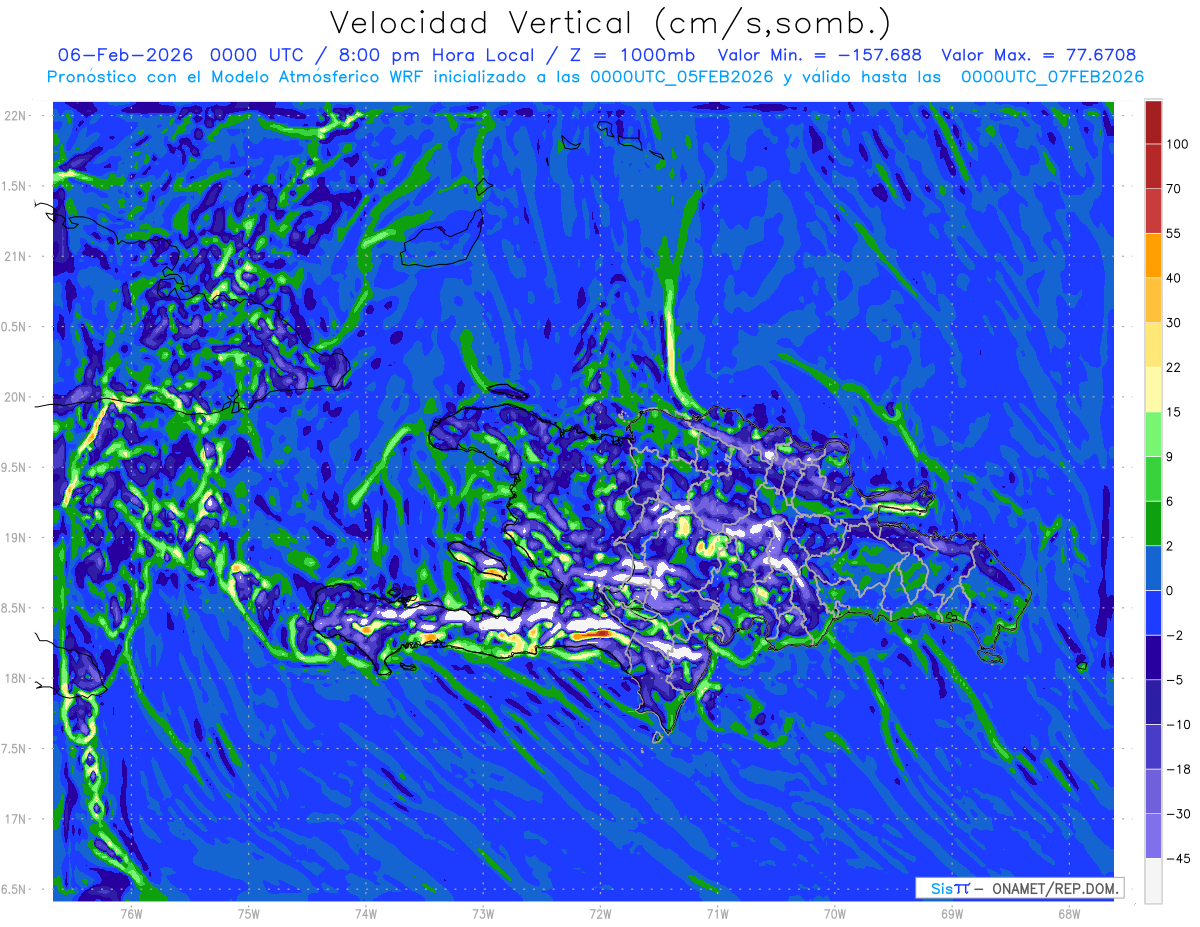Select the pale yellow swatch between 15 and 22
This screenshot has width=1200, height=927.
(1154, 389)
